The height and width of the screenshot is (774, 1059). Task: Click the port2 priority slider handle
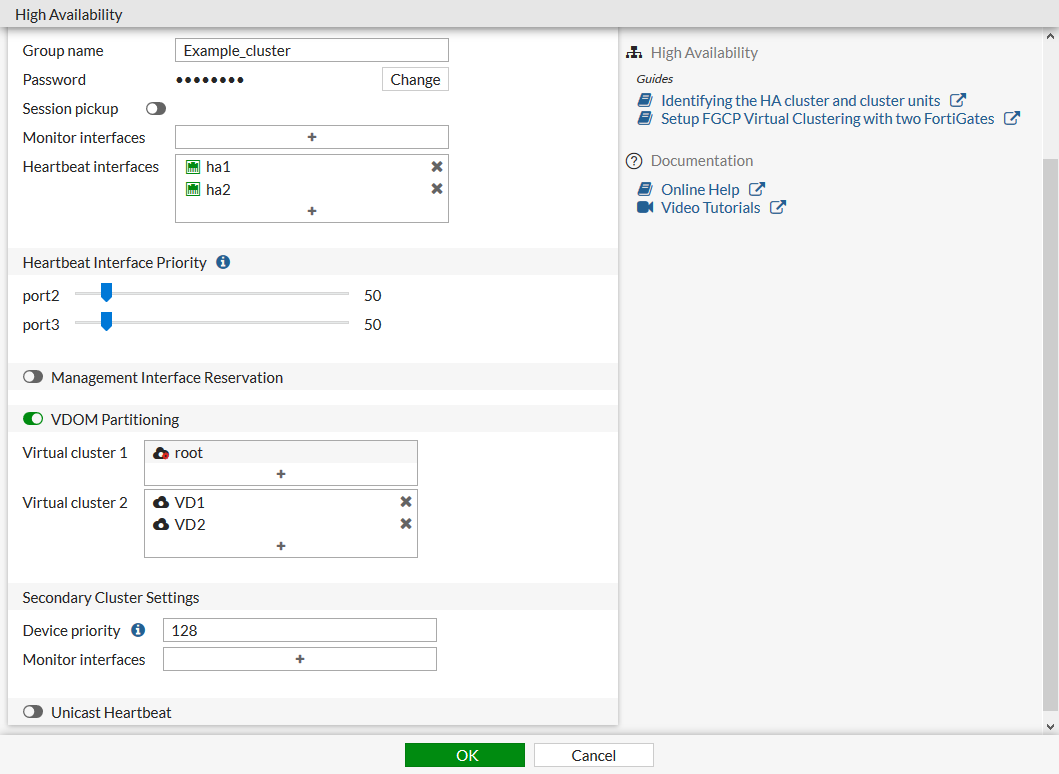point(106,293)
